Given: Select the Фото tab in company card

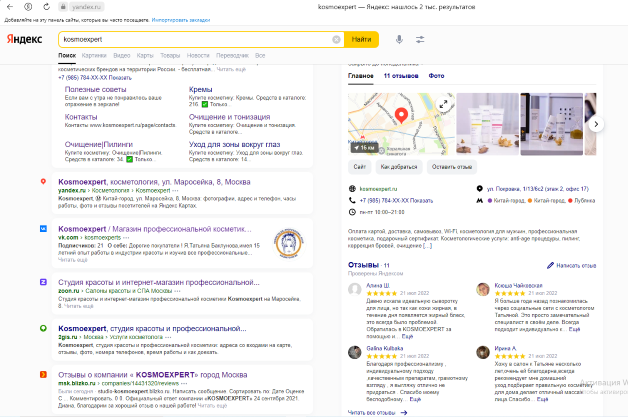Looking at the screenshot, I should [437, 76].
